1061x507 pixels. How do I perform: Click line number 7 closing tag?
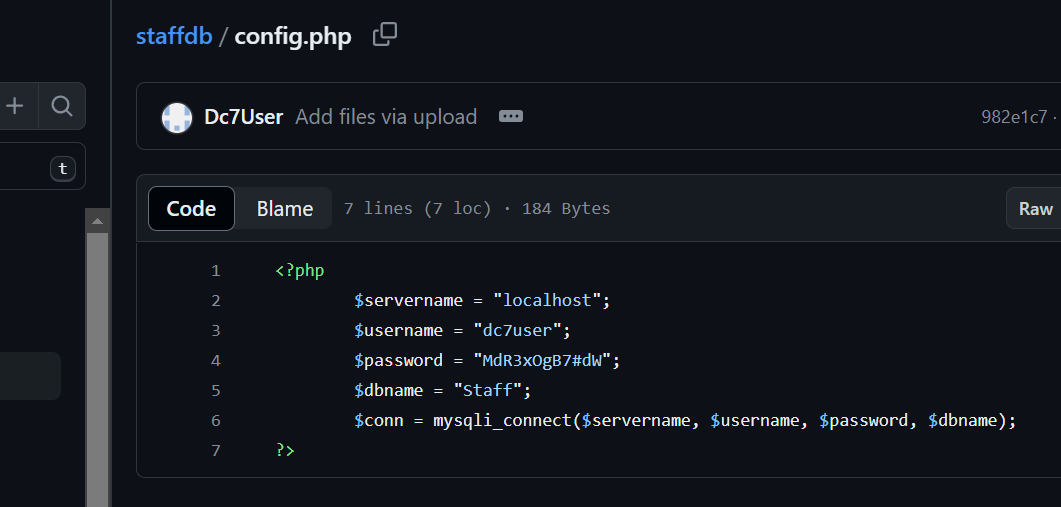pos(215,450)
